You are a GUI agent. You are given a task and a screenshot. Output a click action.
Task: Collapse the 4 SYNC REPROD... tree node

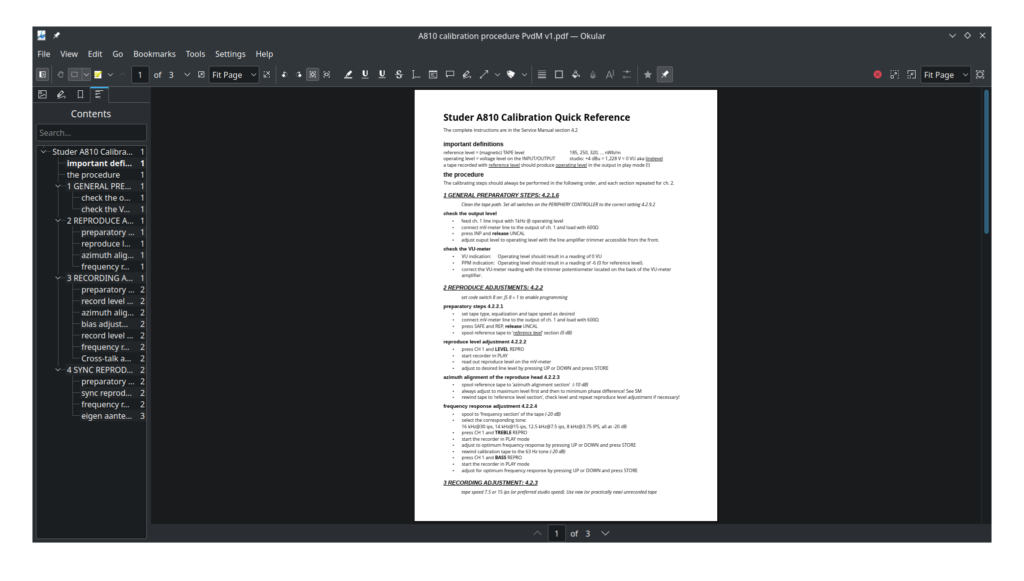[x=58, y=370]
